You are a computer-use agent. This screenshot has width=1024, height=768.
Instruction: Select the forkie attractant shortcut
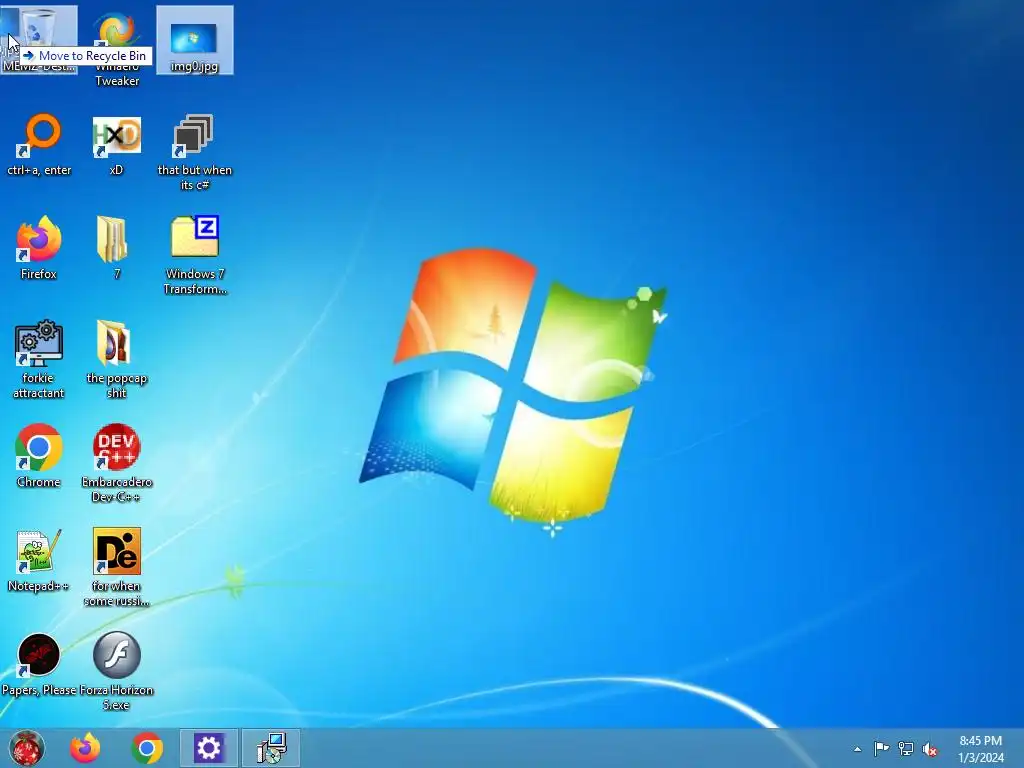[x=39, y=343]
